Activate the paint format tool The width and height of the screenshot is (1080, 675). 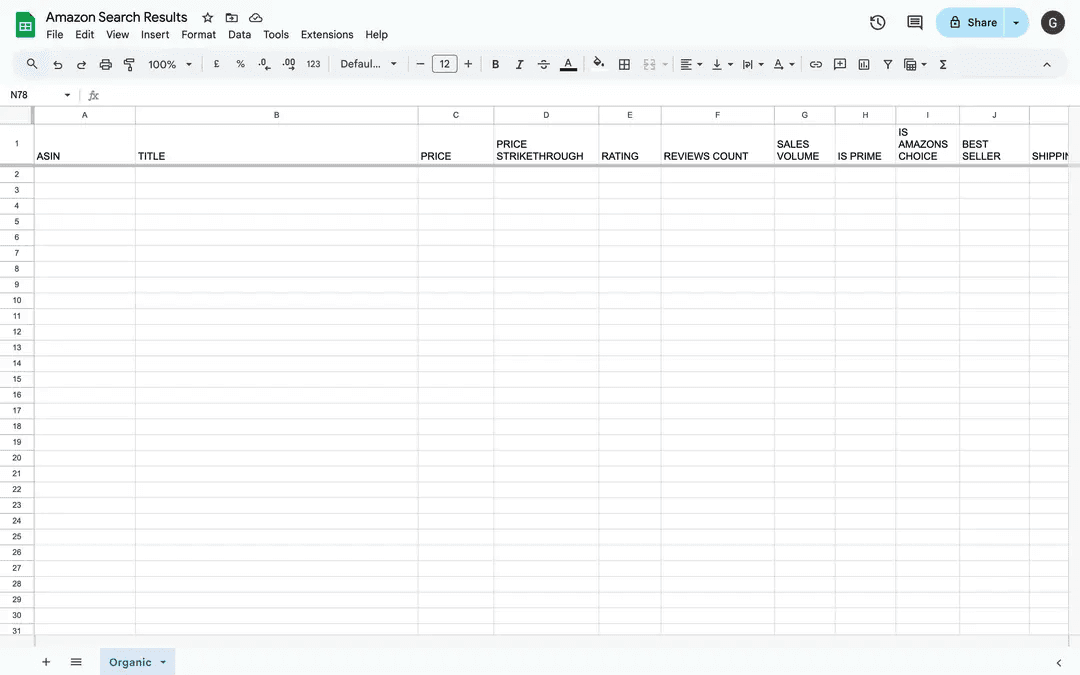(129, 64)
